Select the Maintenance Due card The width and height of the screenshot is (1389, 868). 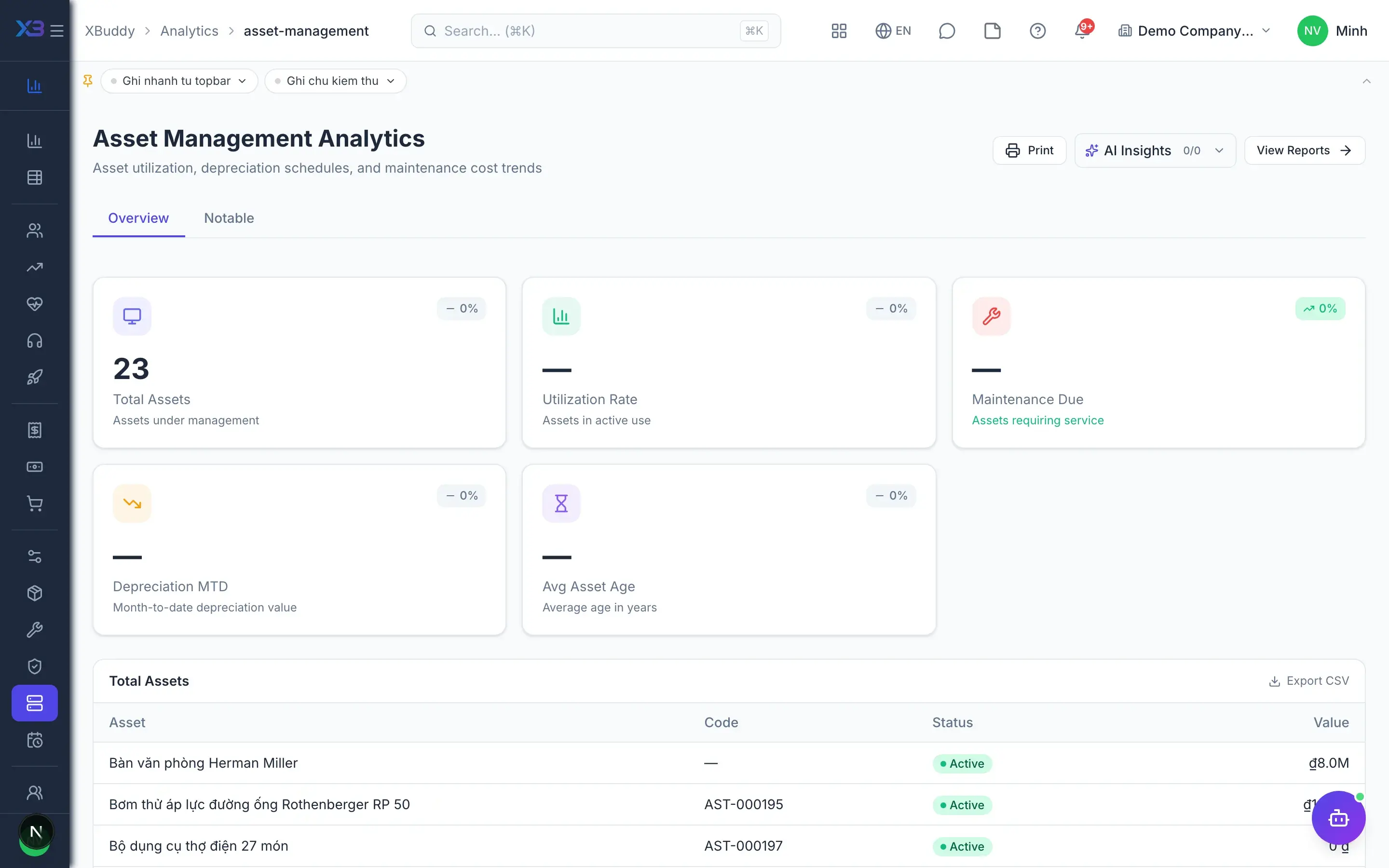click(1158, 363)
